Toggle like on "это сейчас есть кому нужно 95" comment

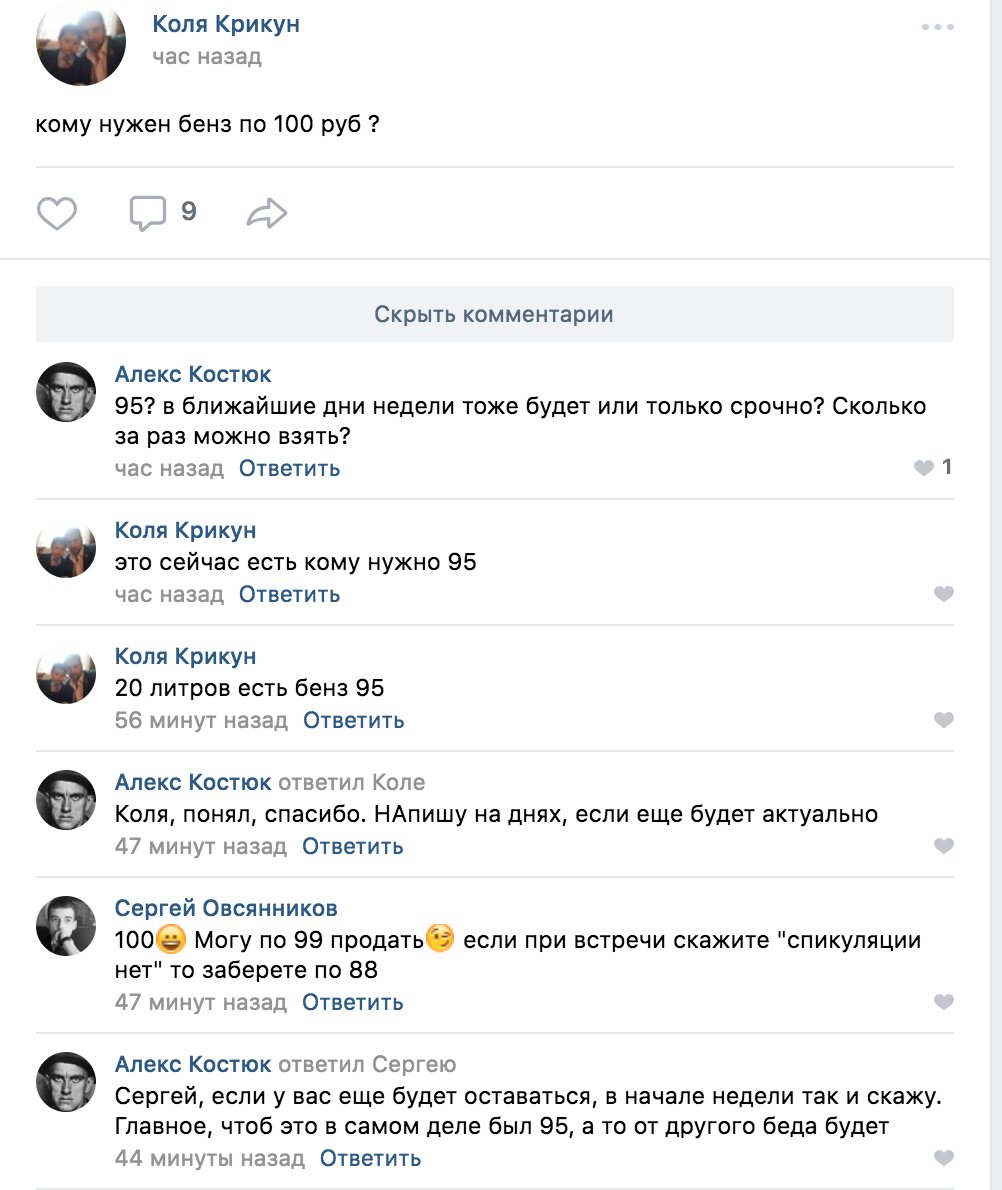(943, 593)
